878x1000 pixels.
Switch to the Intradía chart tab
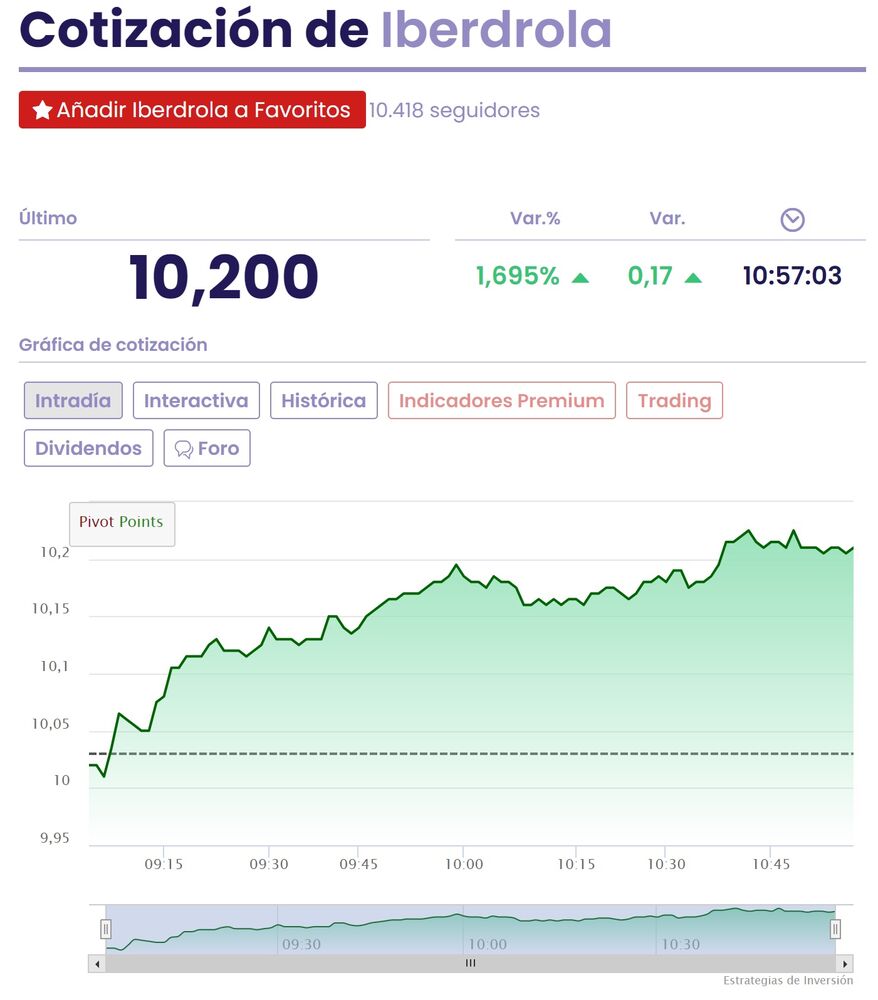tap(73, 401)
